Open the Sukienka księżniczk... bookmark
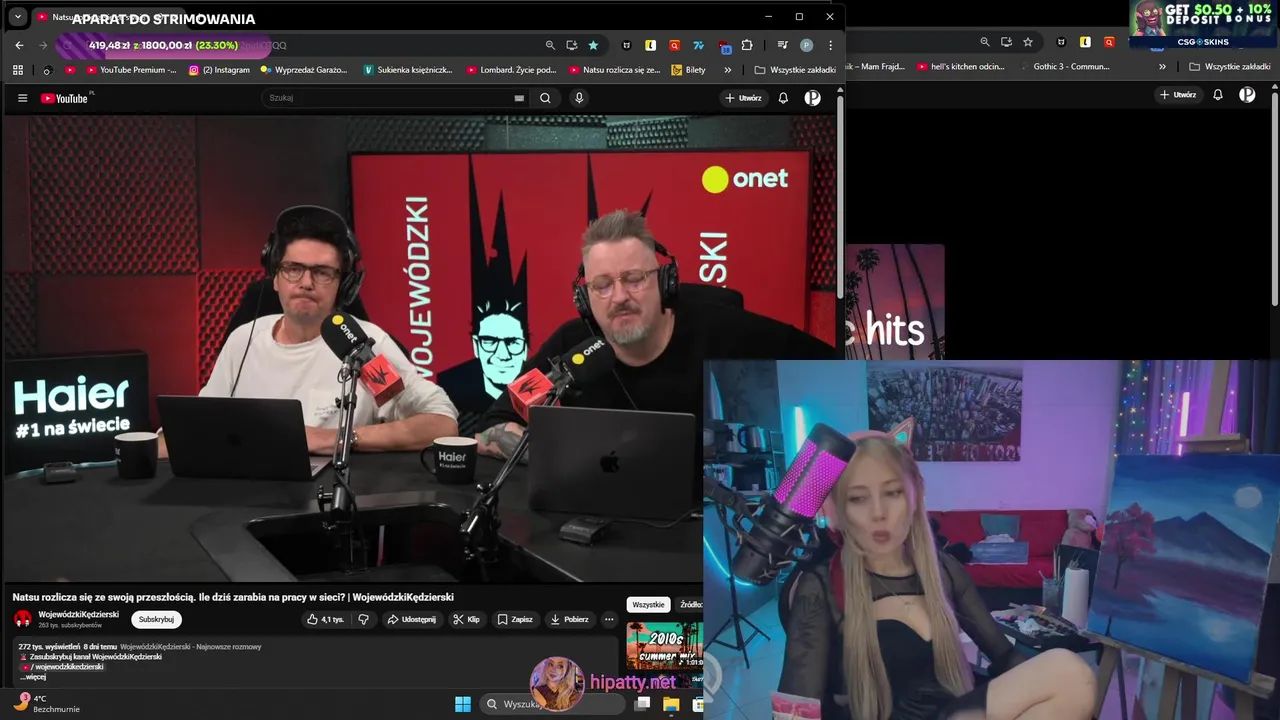This screenshot has height=720, width=1280. [x=408, y=70]
